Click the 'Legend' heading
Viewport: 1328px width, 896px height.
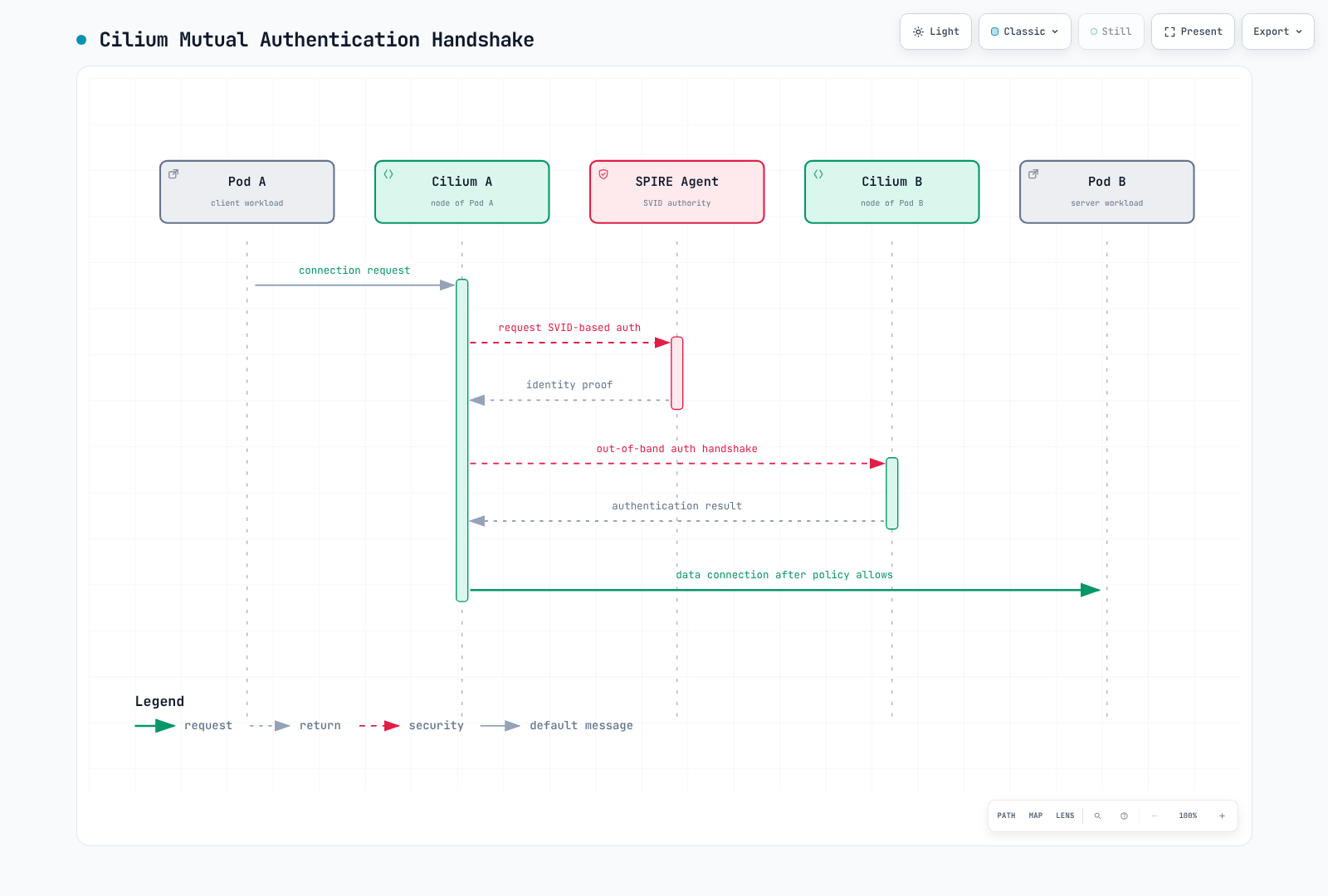click(159, 702)
